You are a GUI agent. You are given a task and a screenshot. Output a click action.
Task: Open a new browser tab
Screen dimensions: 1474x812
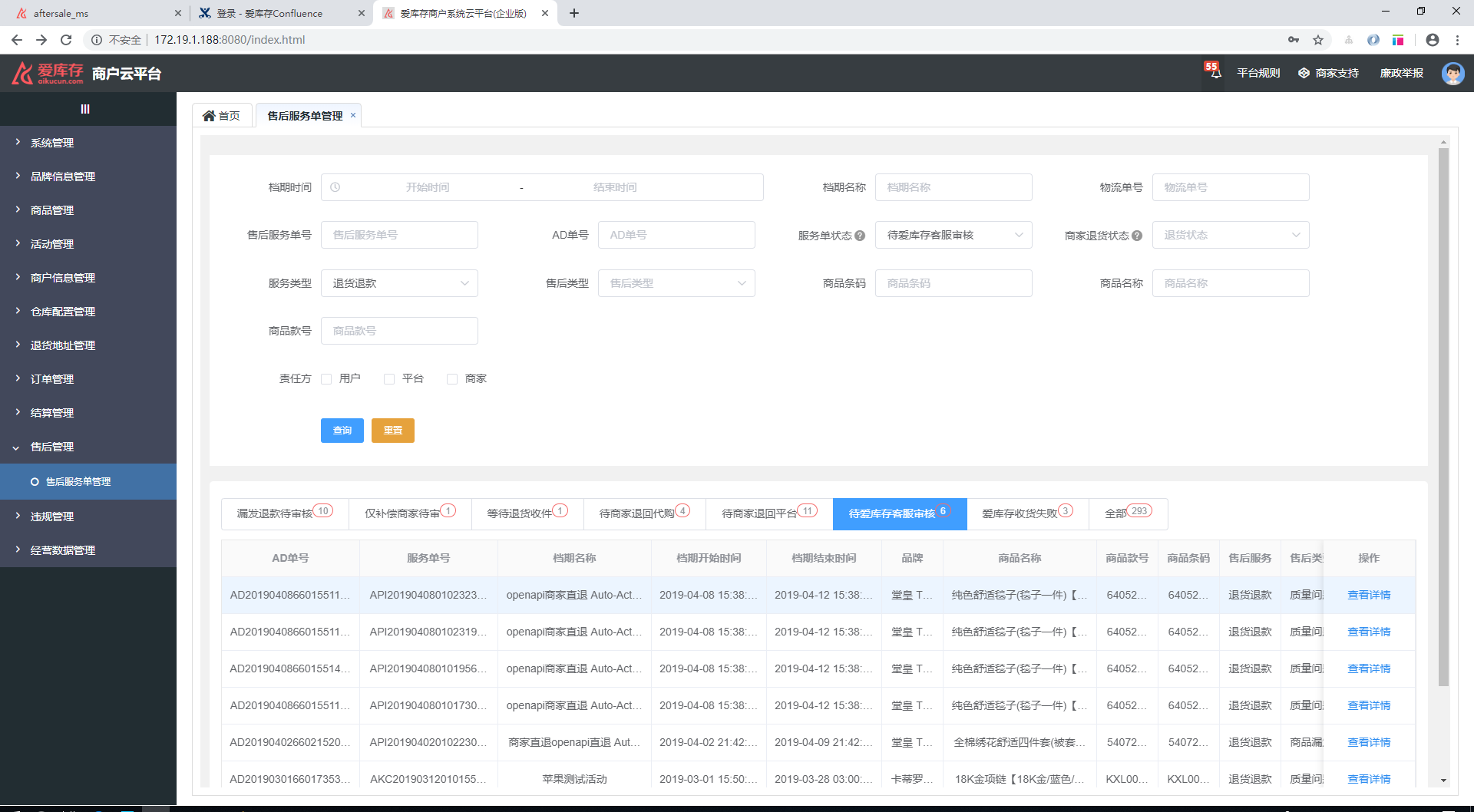coord(574,13)
